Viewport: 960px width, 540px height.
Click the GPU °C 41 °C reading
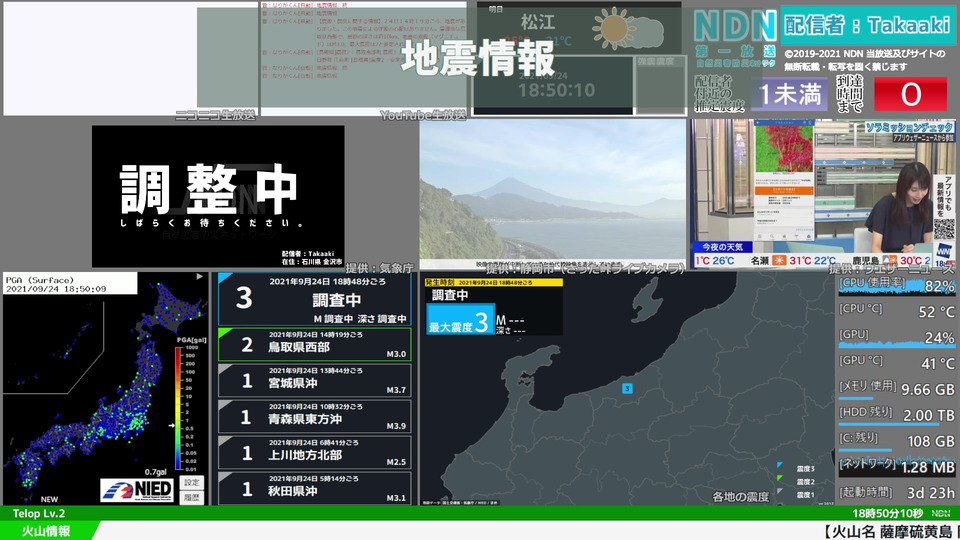pos(896,363)
